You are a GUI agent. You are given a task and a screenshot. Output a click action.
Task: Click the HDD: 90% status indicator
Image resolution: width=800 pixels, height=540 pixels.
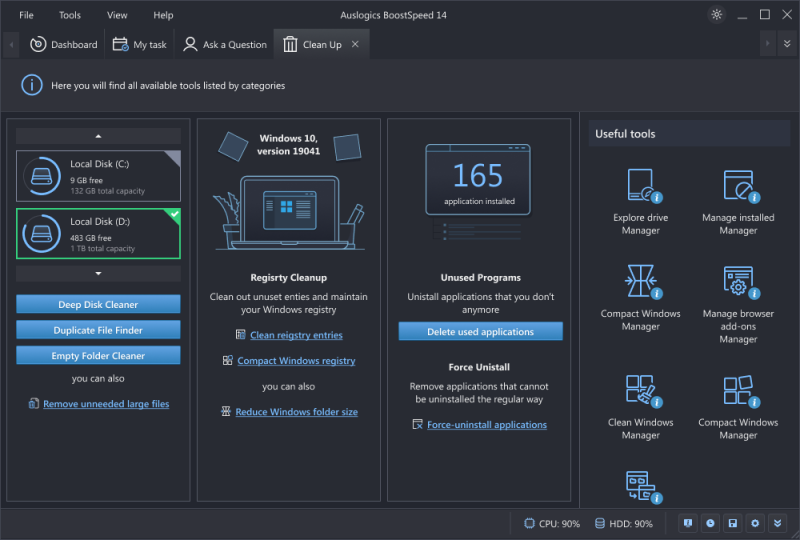[x=623, y=524]
